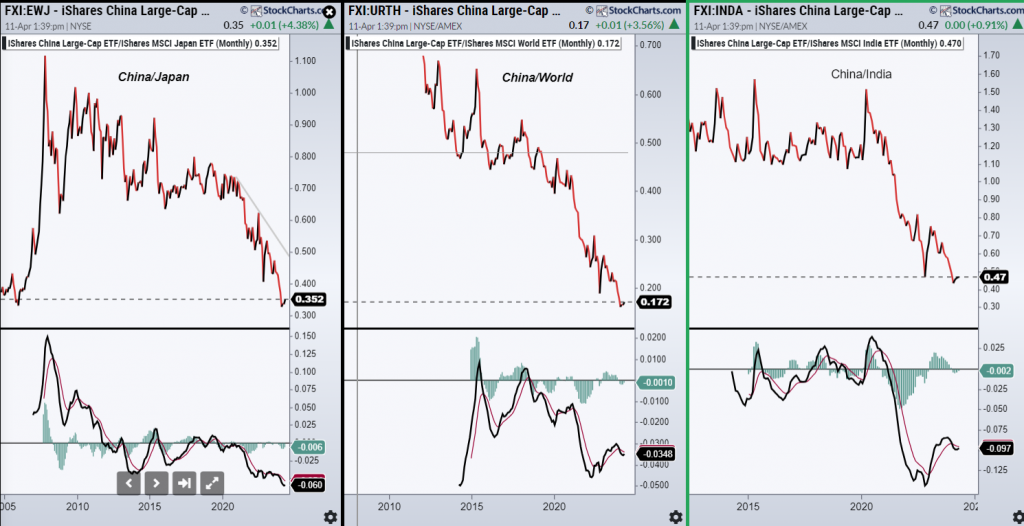Click the China/Japan annotation label
The height and width of the screenshot is (526, 1024).
point(153,77)
